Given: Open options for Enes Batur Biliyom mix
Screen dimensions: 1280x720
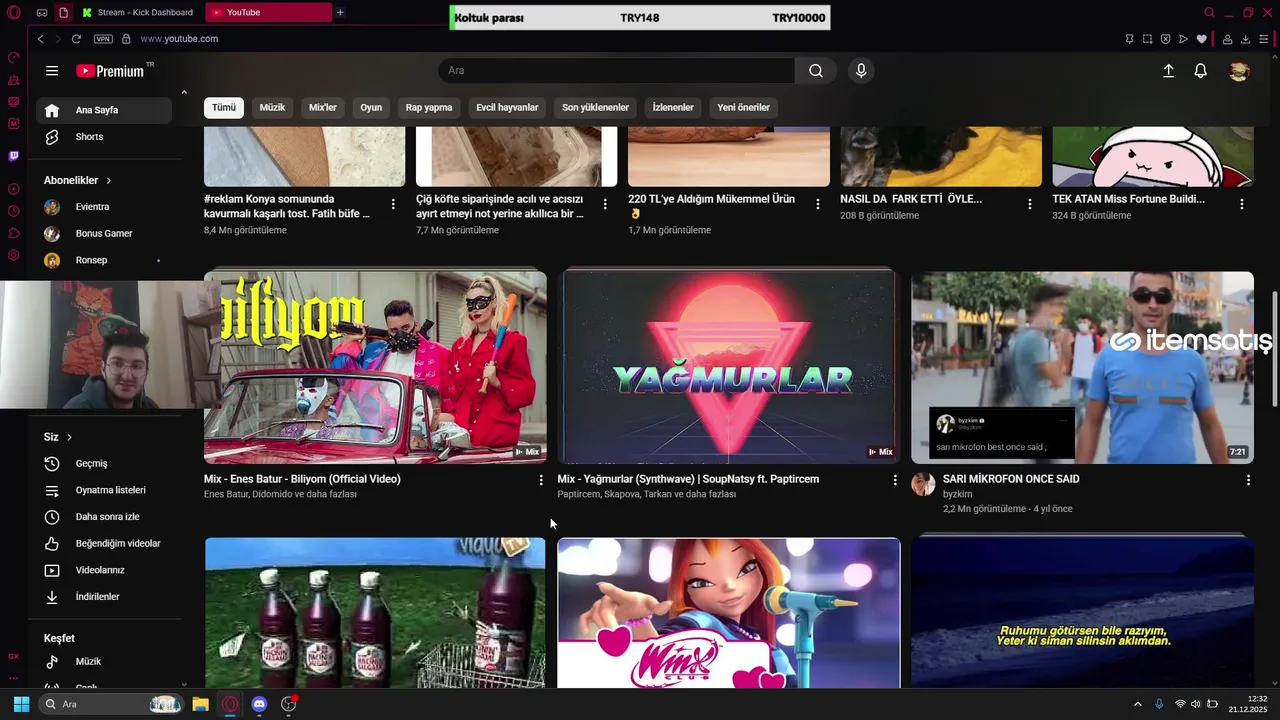Looking at the screenshot, I should pos(541,480).
